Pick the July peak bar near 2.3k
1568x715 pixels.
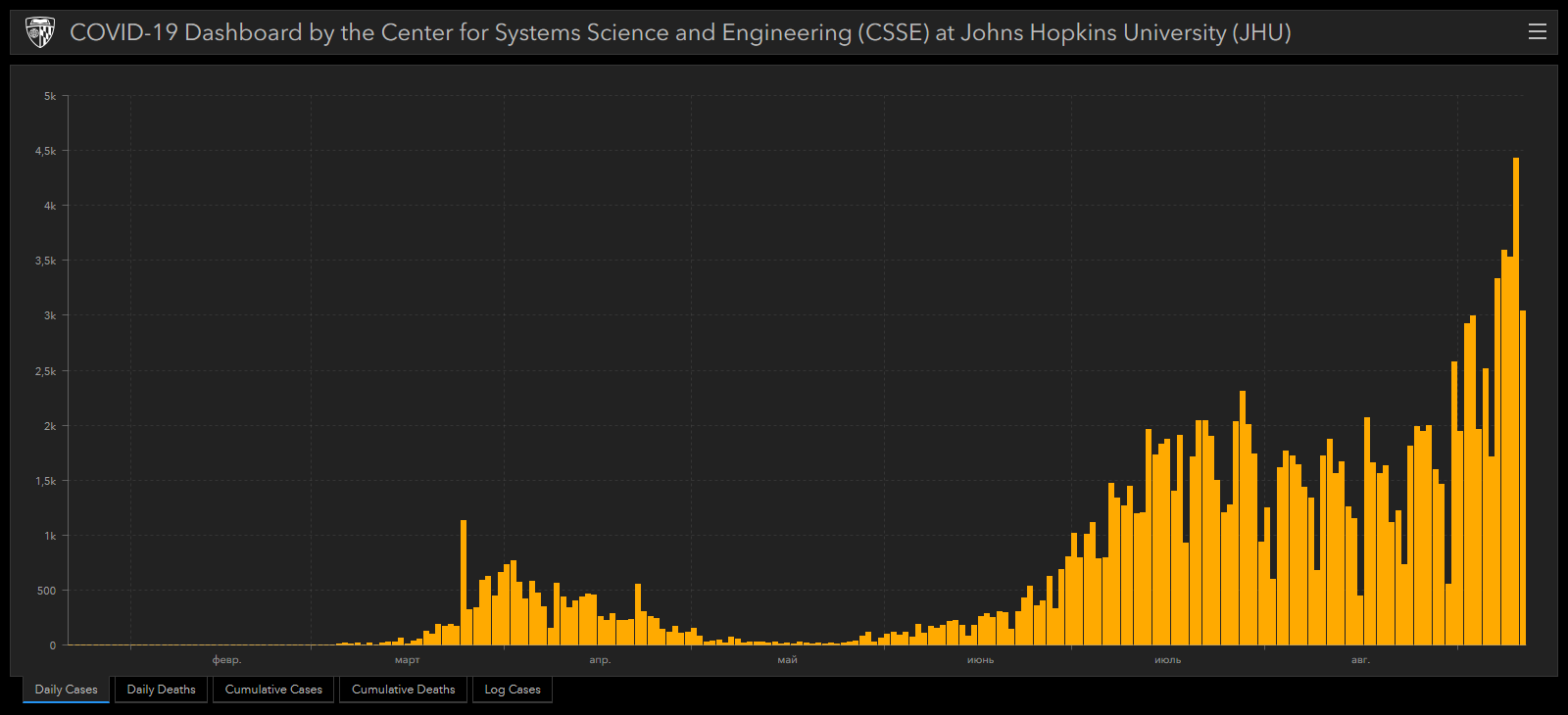(1243, 519)
